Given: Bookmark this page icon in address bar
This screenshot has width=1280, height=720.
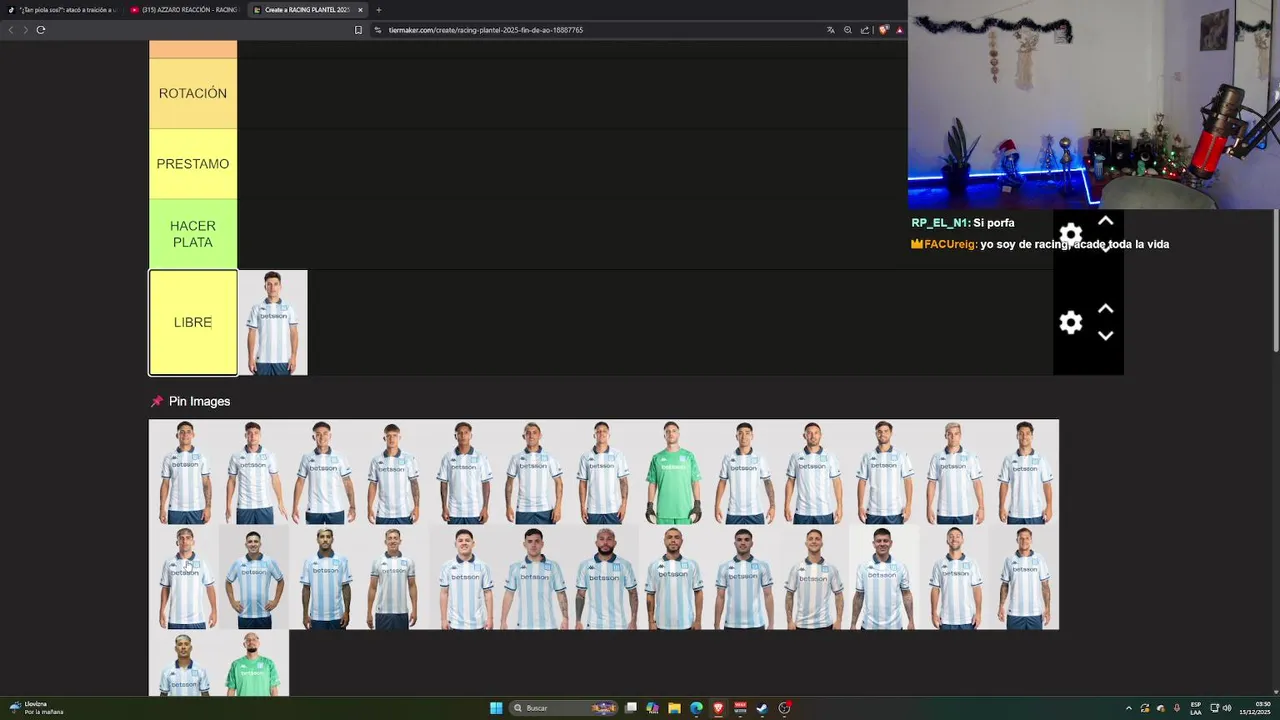Looking at the screenshot, I should point(358,30).
